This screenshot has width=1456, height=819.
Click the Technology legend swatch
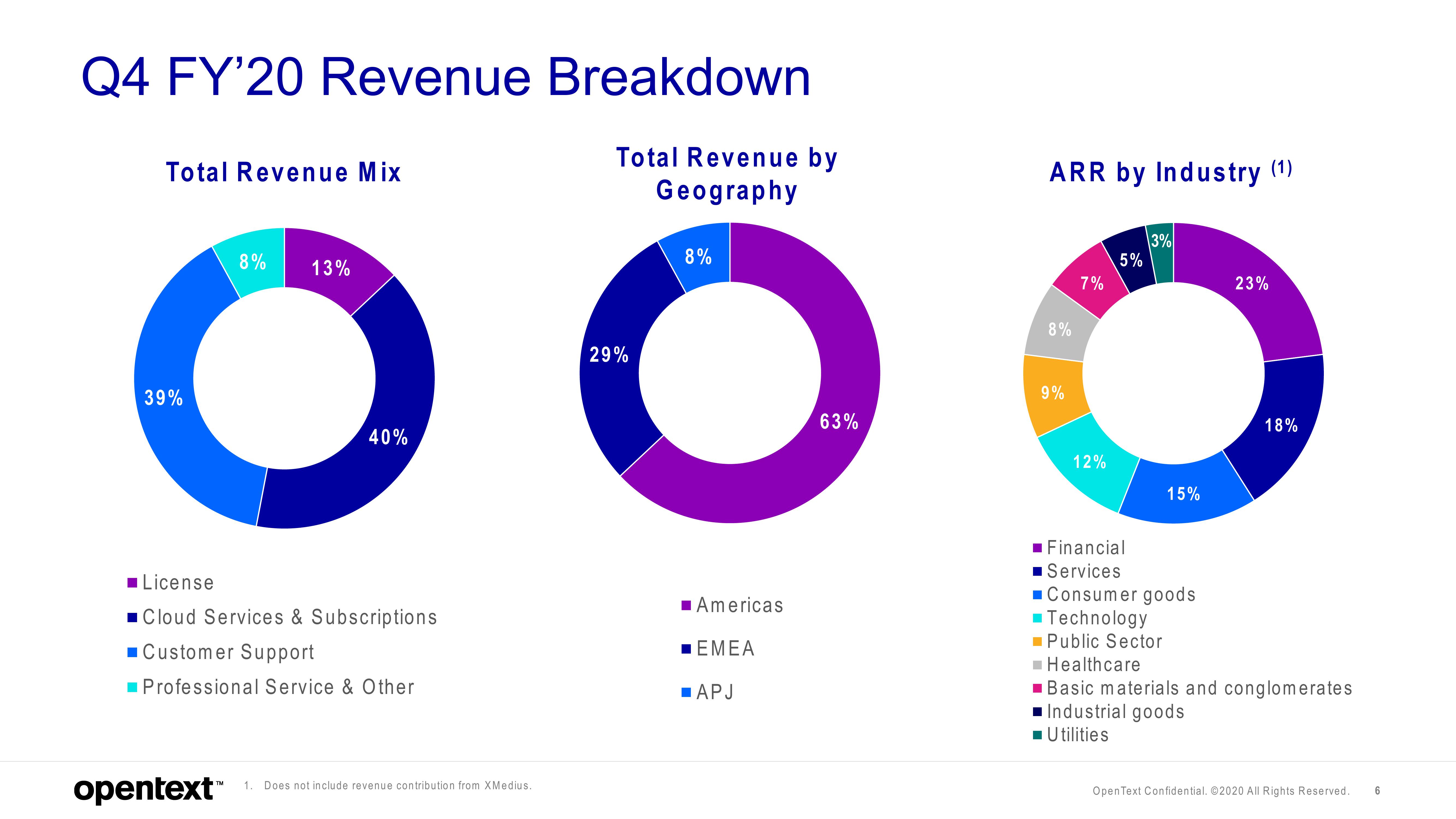pyautogui.click(x=1037, y=618)
